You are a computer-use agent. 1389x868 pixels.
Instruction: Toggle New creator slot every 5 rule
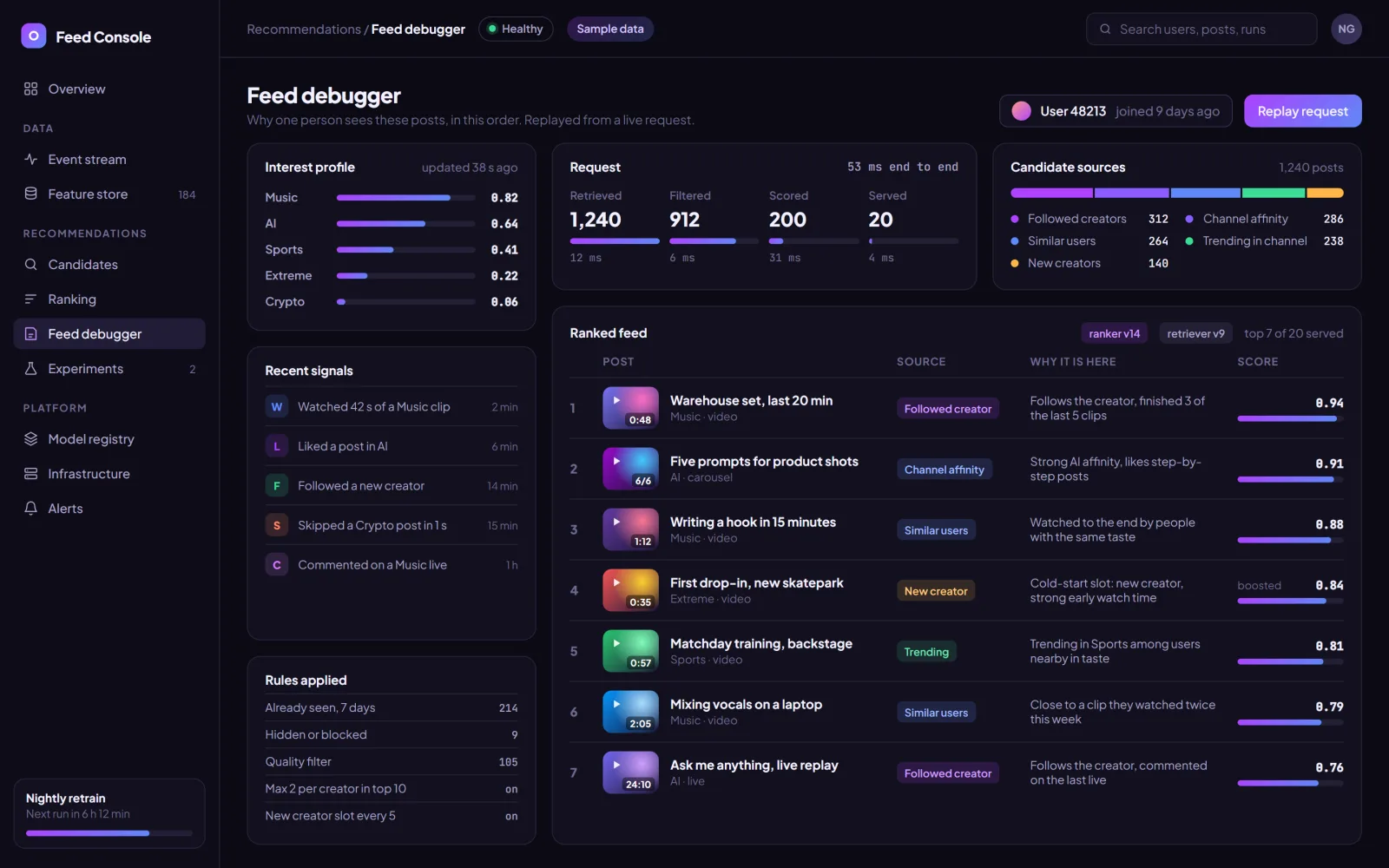tap(392, 815)
